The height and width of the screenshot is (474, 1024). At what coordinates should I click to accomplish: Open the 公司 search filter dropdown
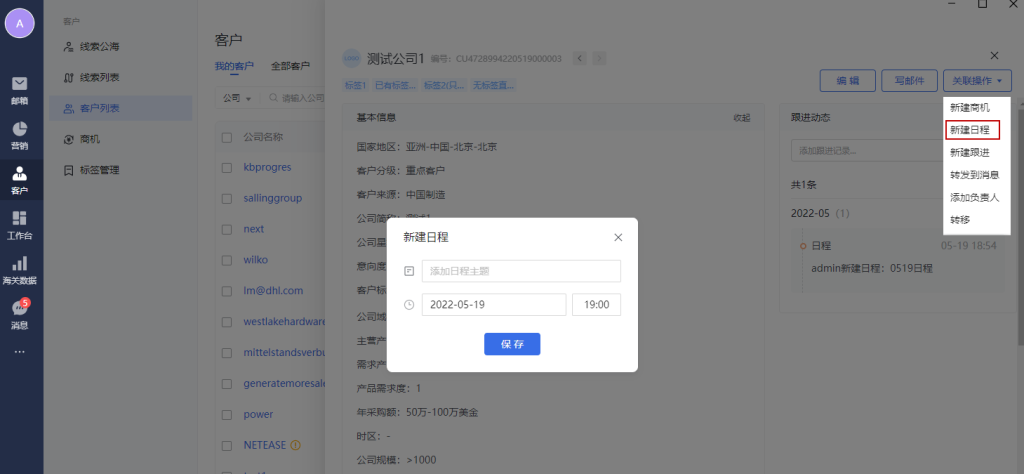pos(237,98)
